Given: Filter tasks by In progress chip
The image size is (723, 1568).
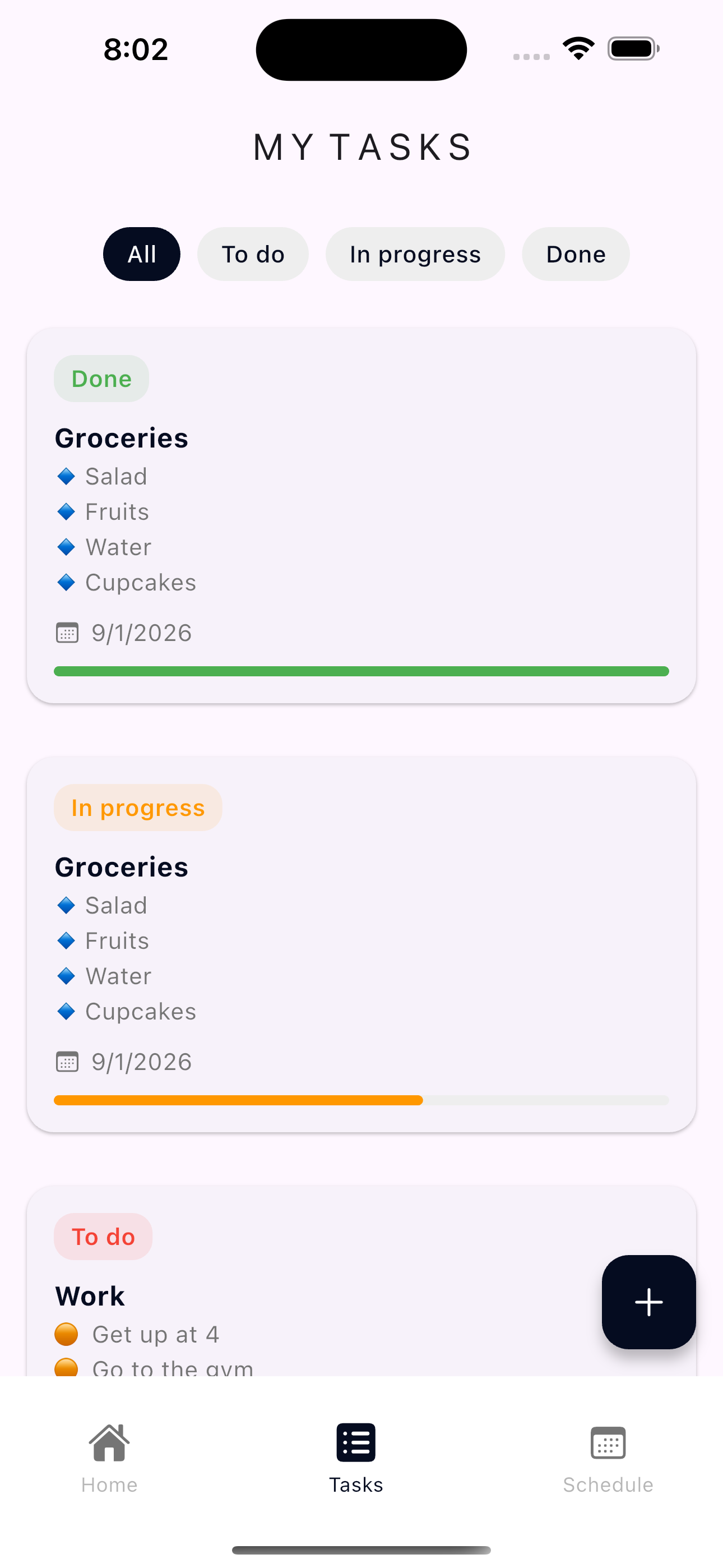Looking at the screenshot, I should point(415,254).
